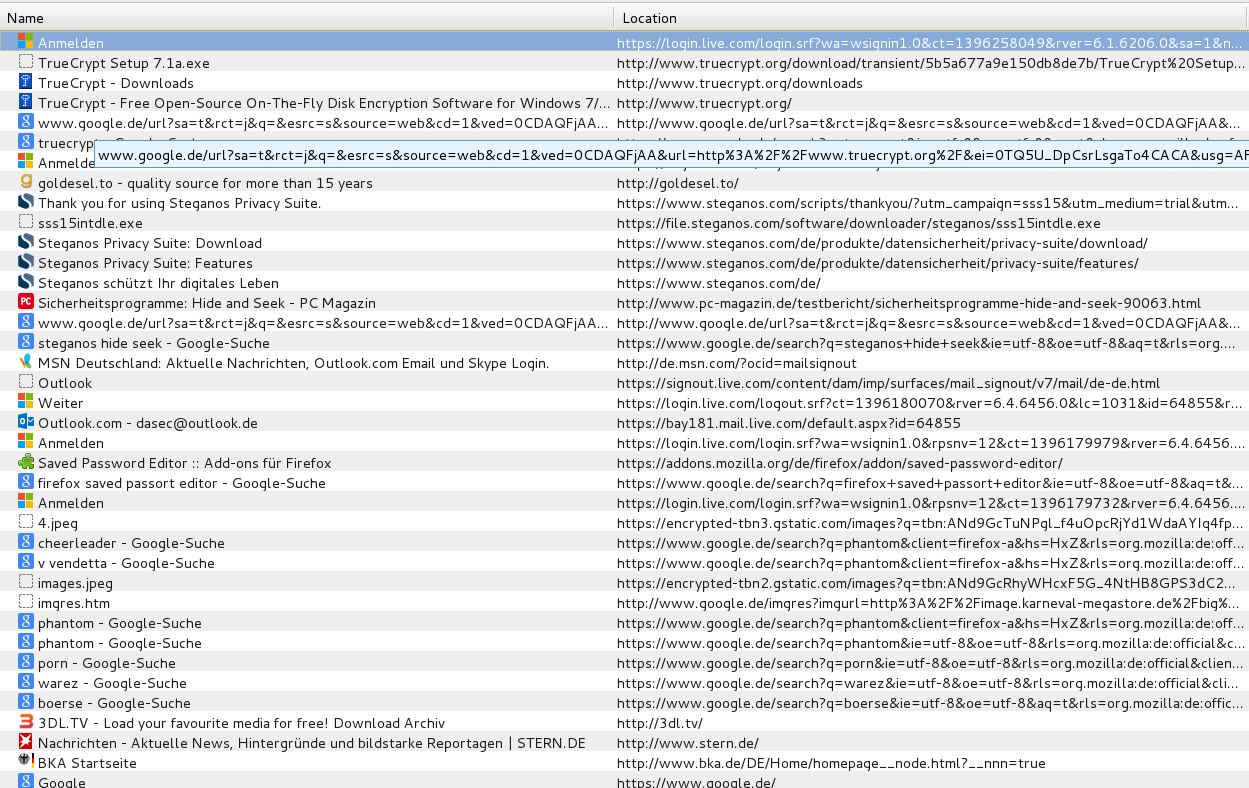This screenshot has height=788, width=1249.
Task: Select the 'warez - Google-Suche' entry
Action: tap(624, 683)
